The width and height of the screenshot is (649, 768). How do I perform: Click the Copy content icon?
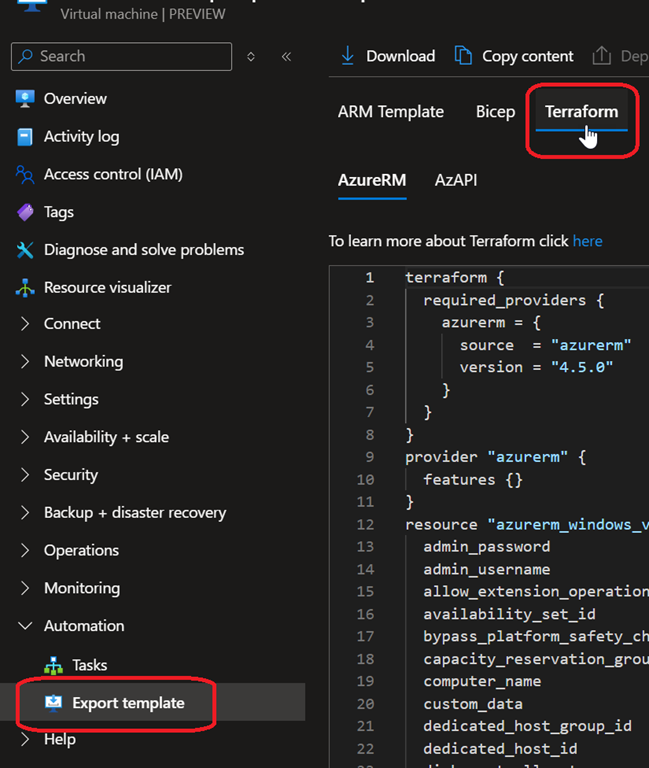(x=463, y=56)
